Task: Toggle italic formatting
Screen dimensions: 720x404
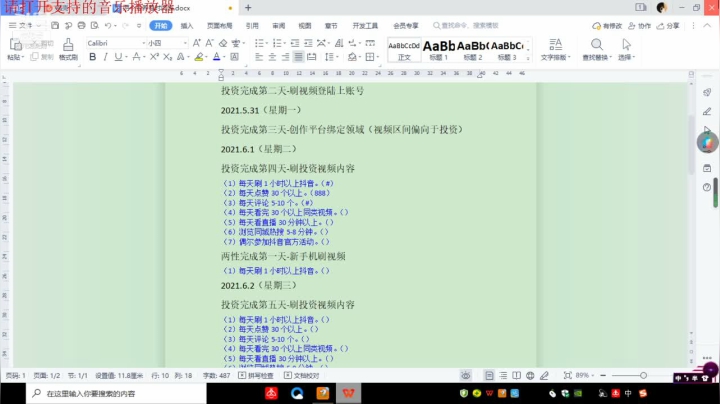Action: pyautogui.click(x=106, y=57)
